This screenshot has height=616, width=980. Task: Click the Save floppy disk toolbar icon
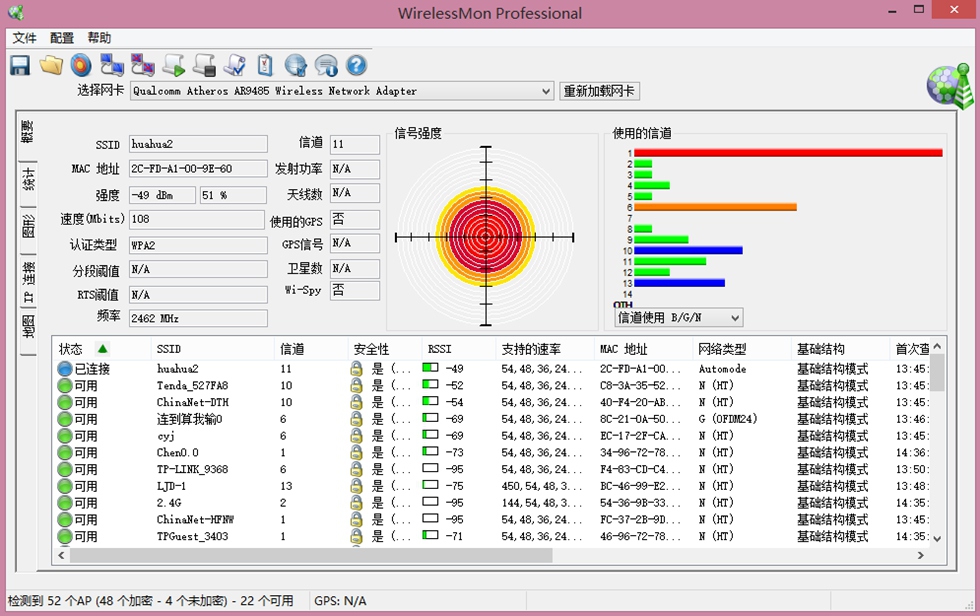[x=20, y=66]
